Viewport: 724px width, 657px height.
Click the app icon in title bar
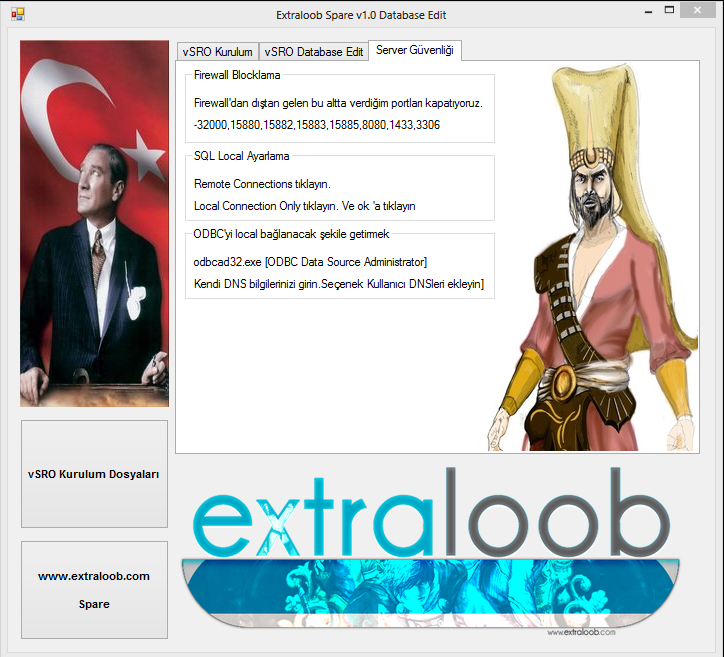18,14
